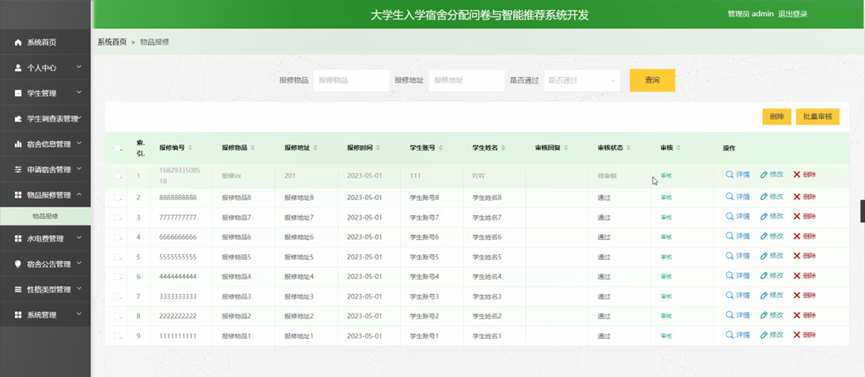The width and height of the screenshot is (865, 377).
Task: Sort by 学生姓名 column arrows
Action: [x=503, y=148]
